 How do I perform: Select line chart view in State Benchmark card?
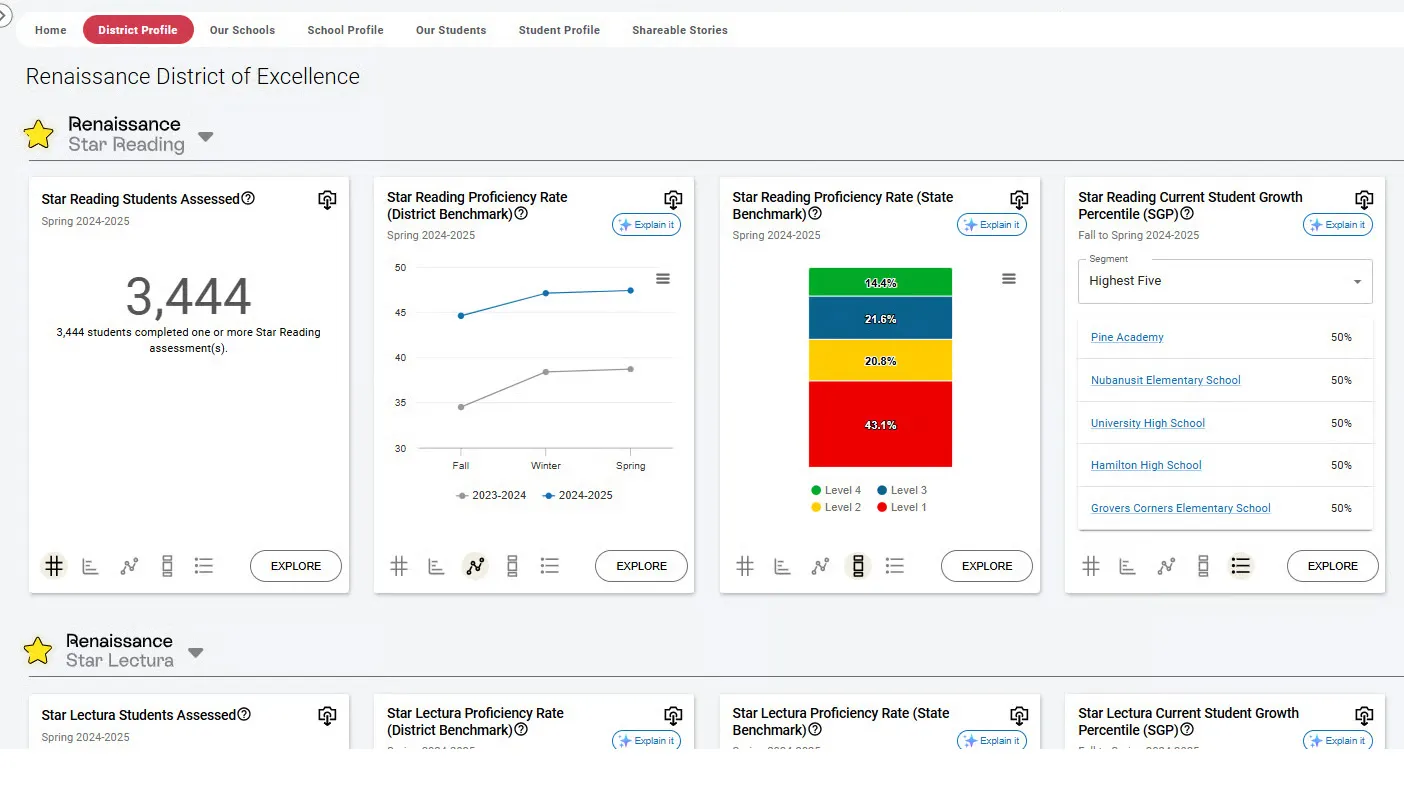pyautogui.click(x=820, y=566)
